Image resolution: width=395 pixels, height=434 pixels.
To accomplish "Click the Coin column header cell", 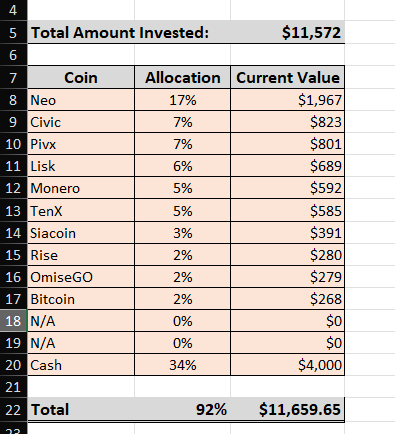I will tap(81, 78).
